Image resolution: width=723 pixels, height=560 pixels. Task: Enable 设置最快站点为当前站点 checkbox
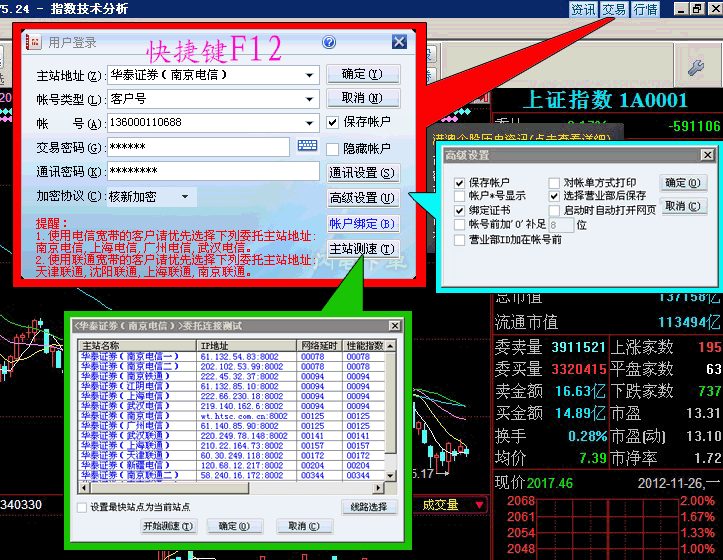coord(82,507)
